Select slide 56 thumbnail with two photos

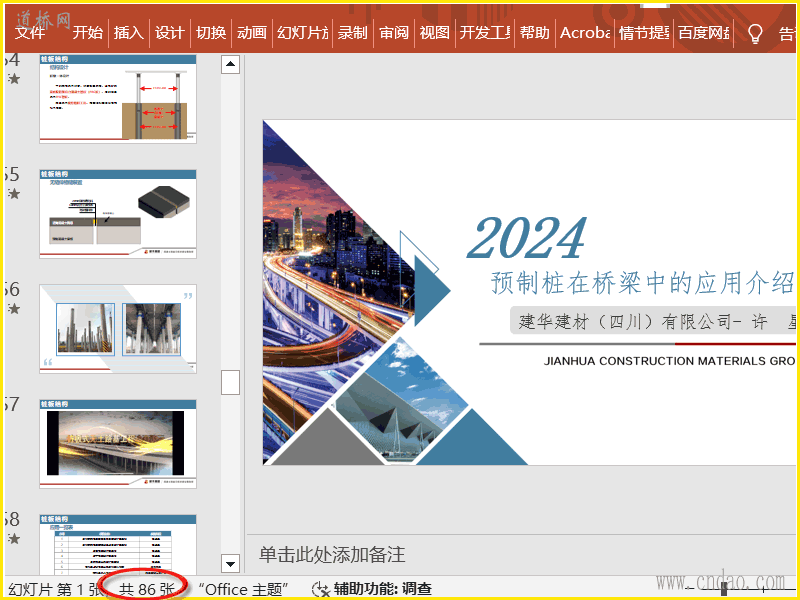click(x=118, y=329)
